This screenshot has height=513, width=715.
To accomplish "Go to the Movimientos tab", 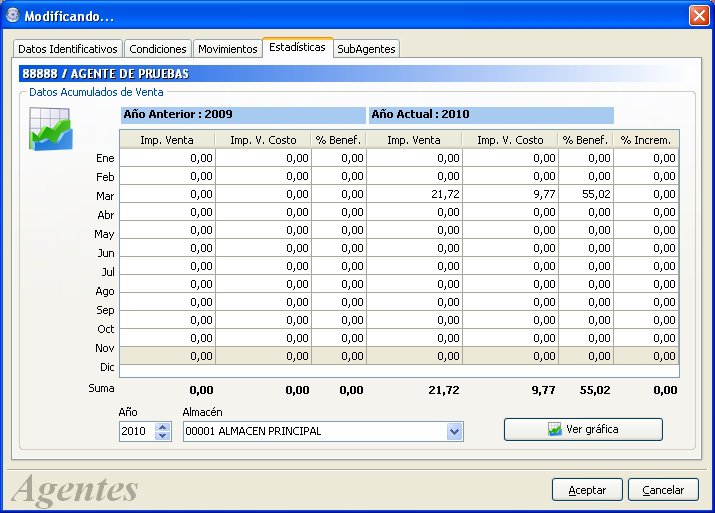I will pyautogui.click(x=228, y=49).
